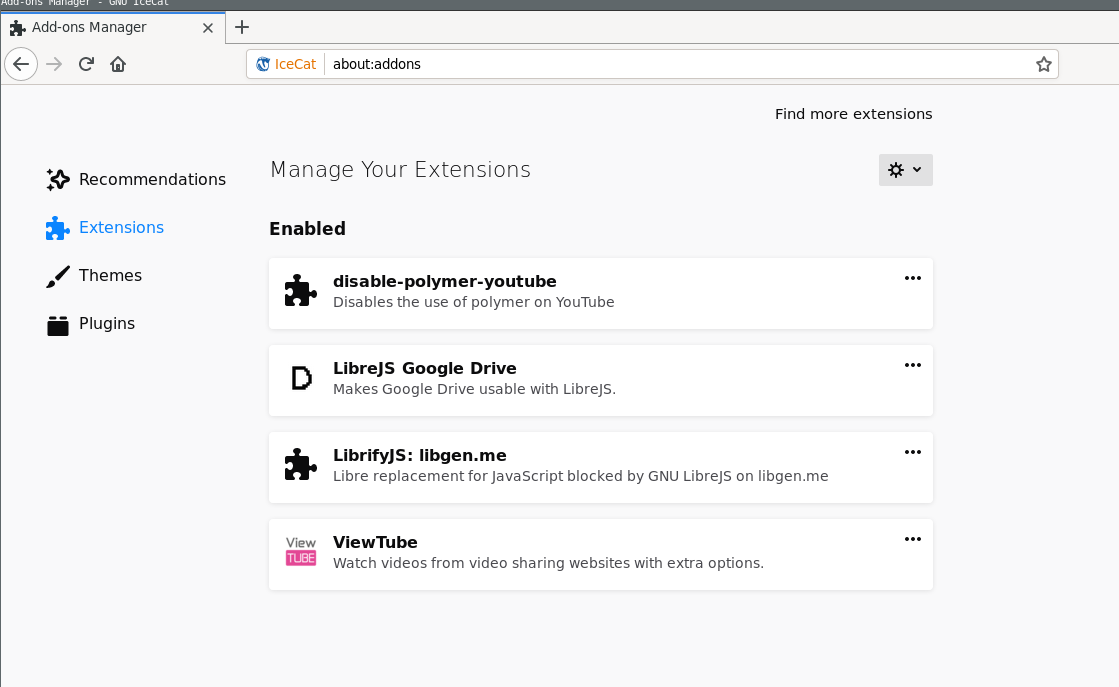Image resolution: width=1119 pixels, height=687 pixels.
Task: Click the Enabled section heading
Action: point(308,229)
